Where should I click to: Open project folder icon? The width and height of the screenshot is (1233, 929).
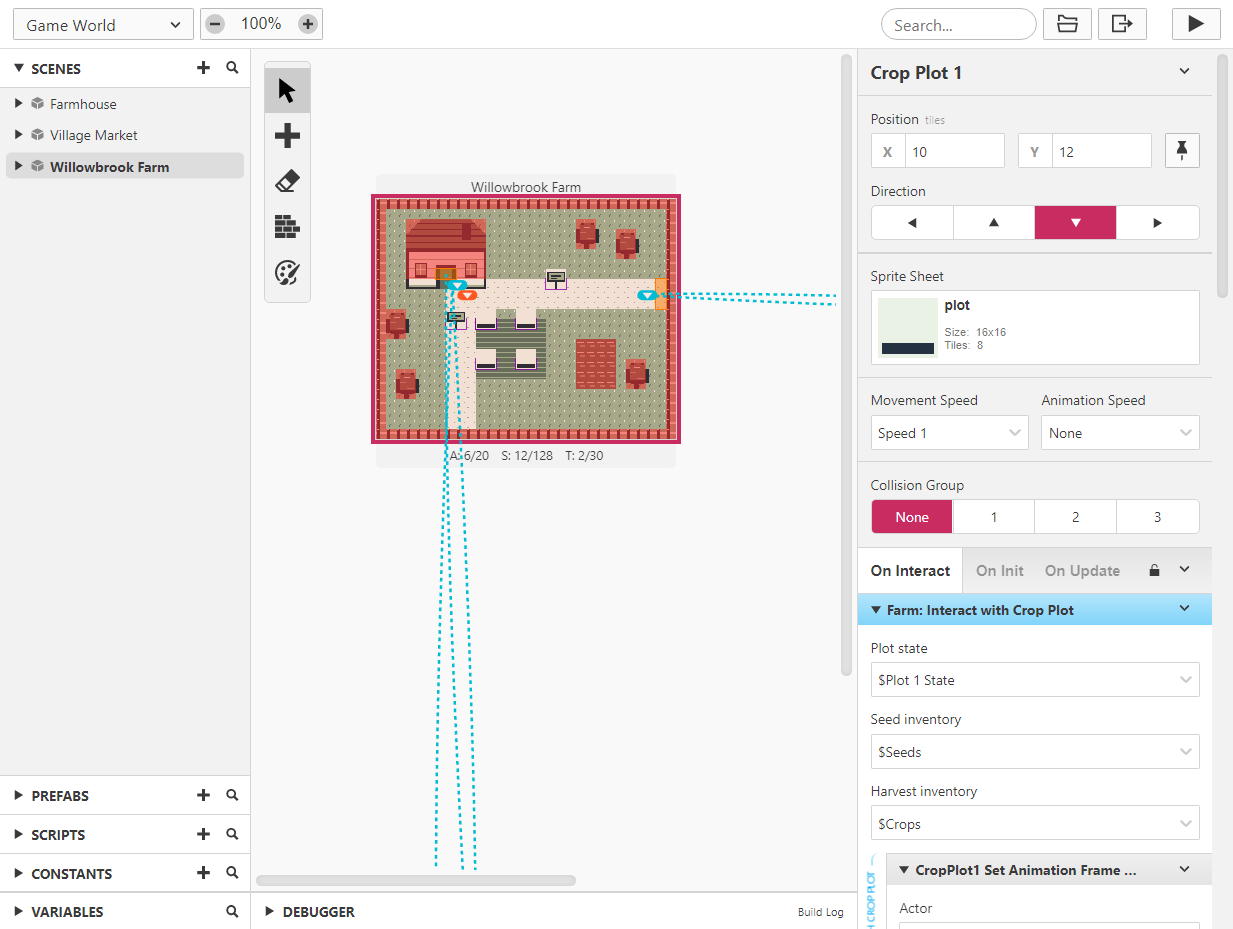[1067, 24]
